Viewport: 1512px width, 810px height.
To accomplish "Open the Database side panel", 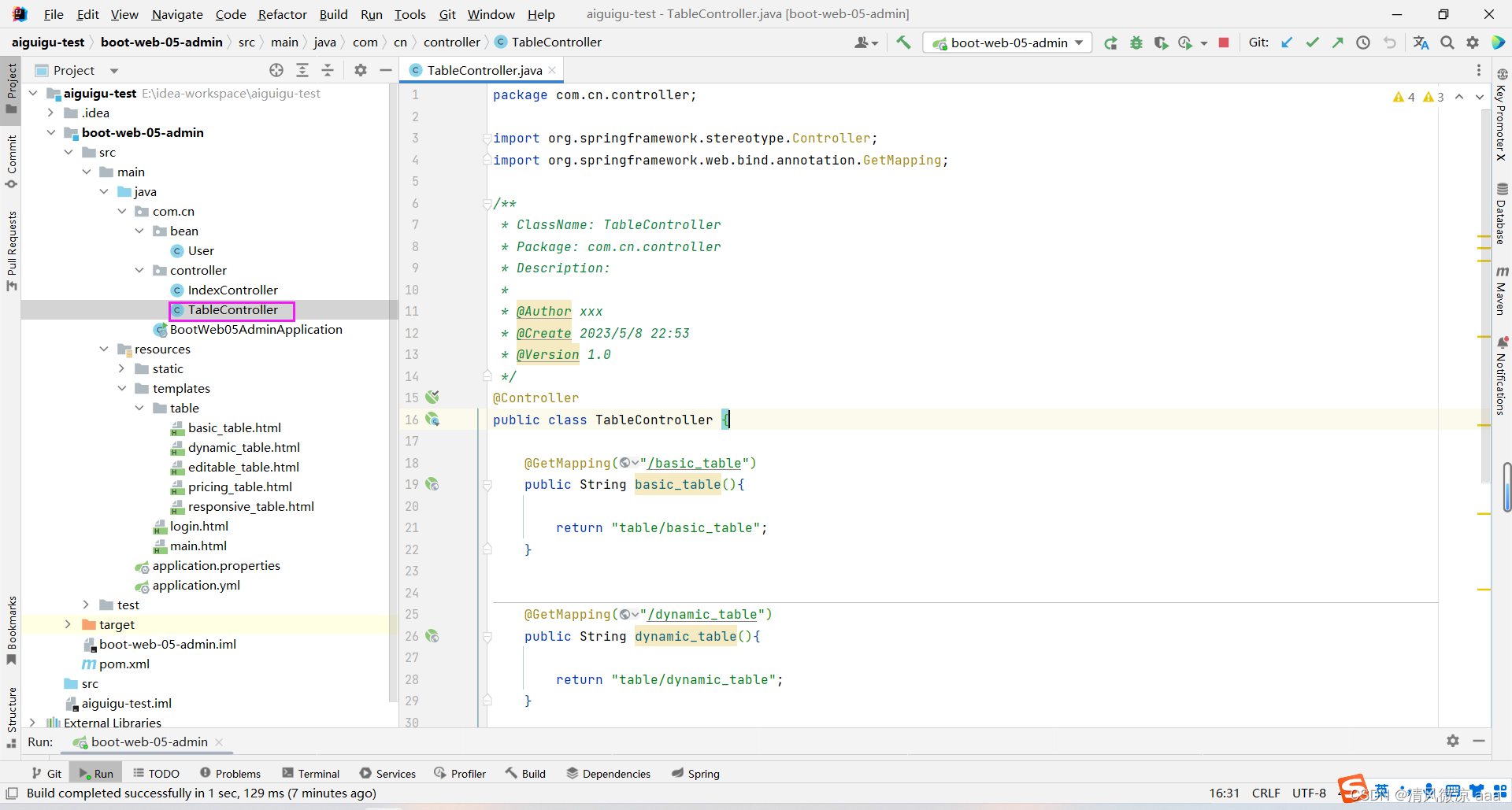I will [x=1502, y=213].
